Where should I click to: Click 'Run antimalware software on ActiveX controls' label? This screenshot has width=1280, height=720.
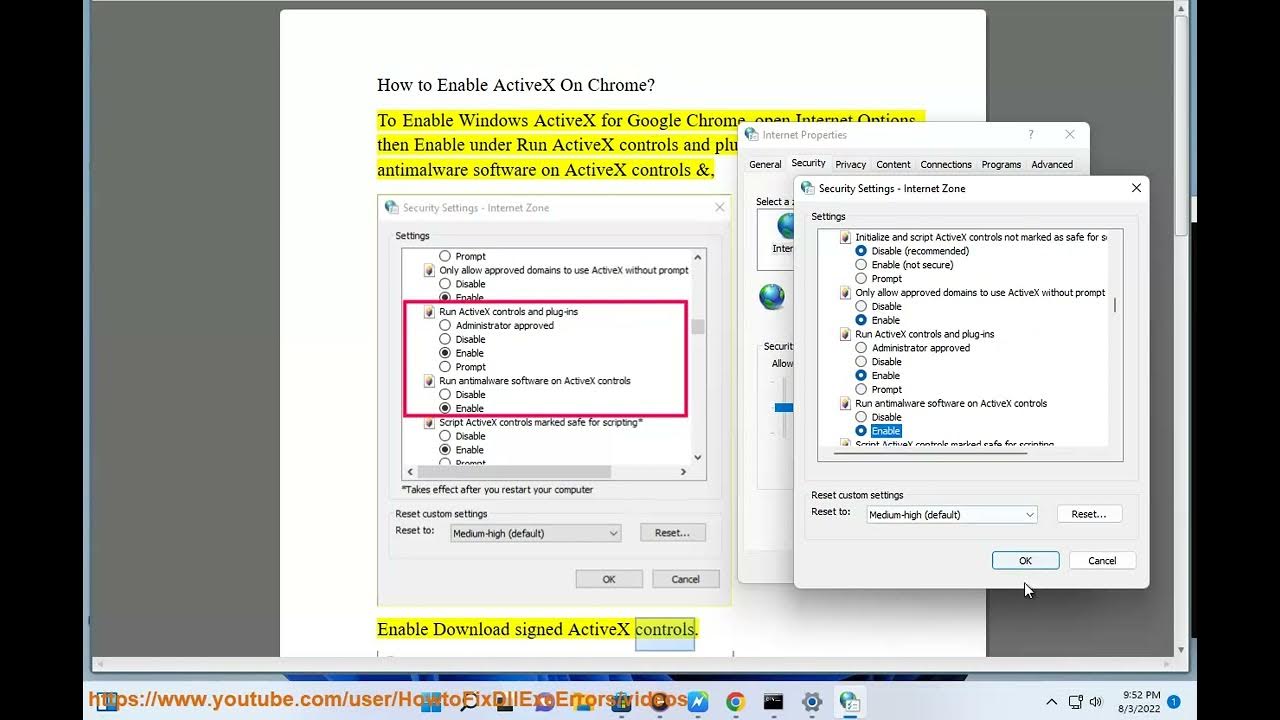[951, 403]
